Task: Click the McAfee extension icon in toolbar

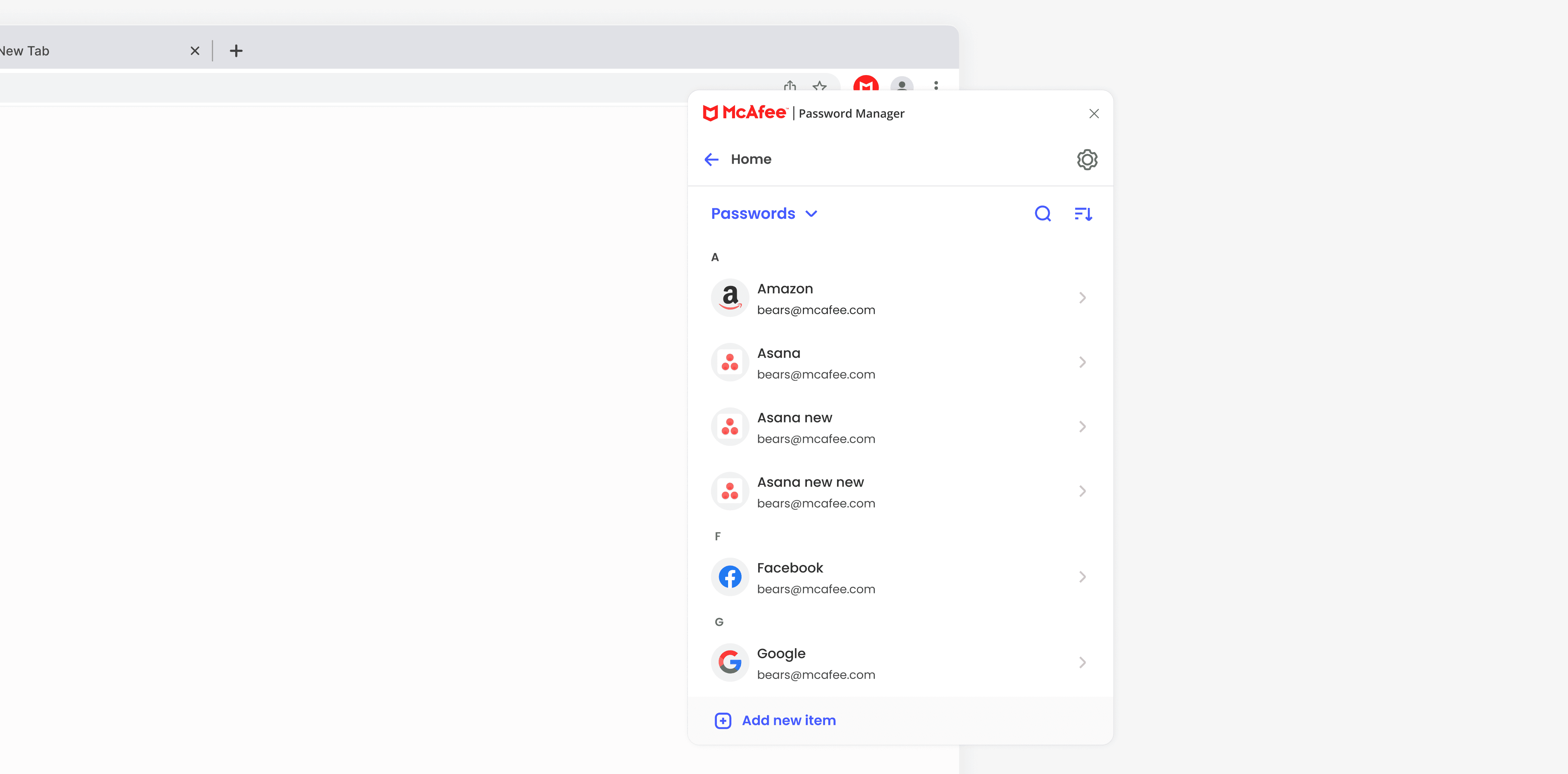Action: tap(866, 84)
